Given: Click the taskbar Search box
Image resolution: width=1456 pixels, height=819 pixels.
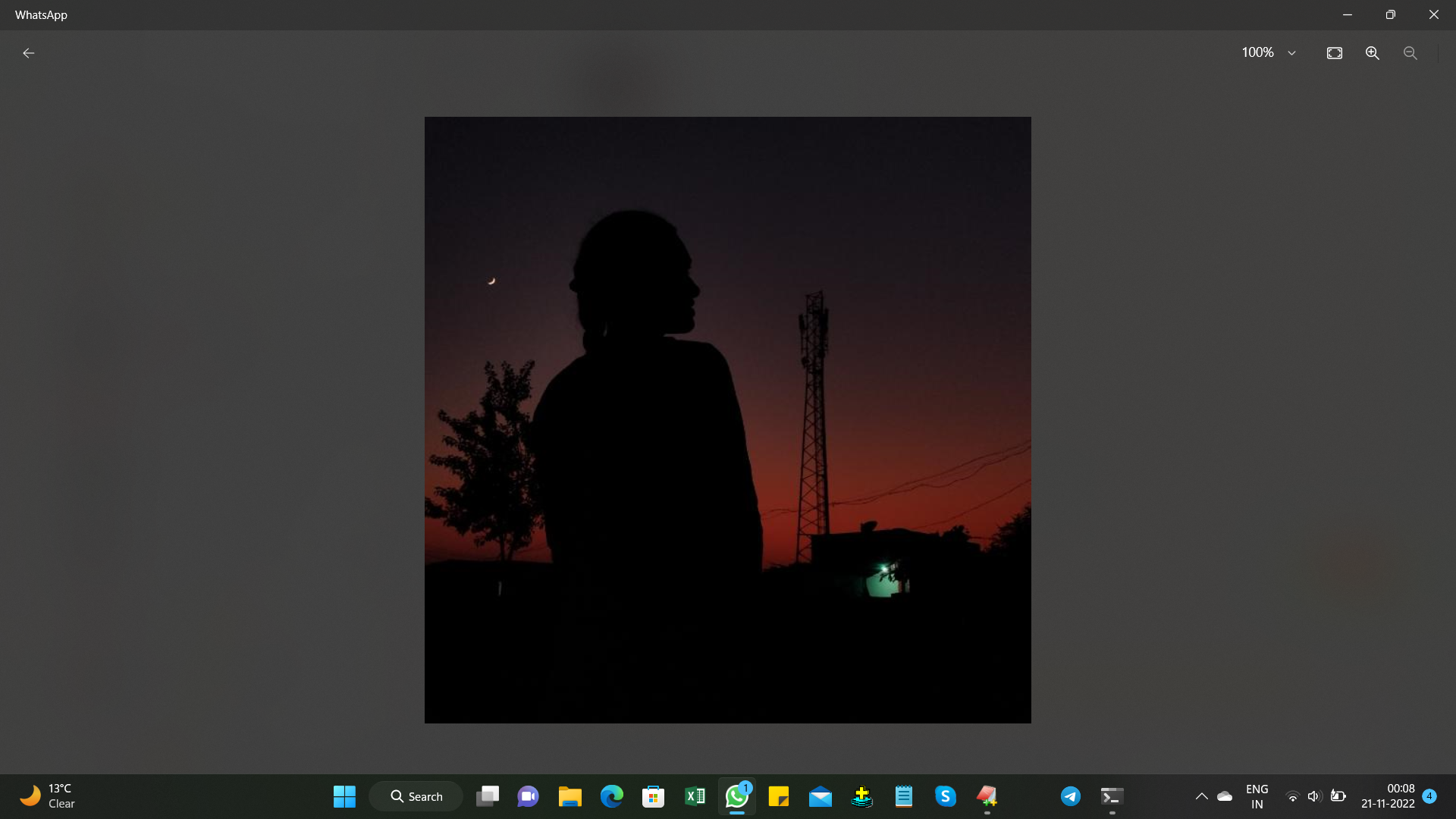Looking at the screenshot, I should [416, 796].
